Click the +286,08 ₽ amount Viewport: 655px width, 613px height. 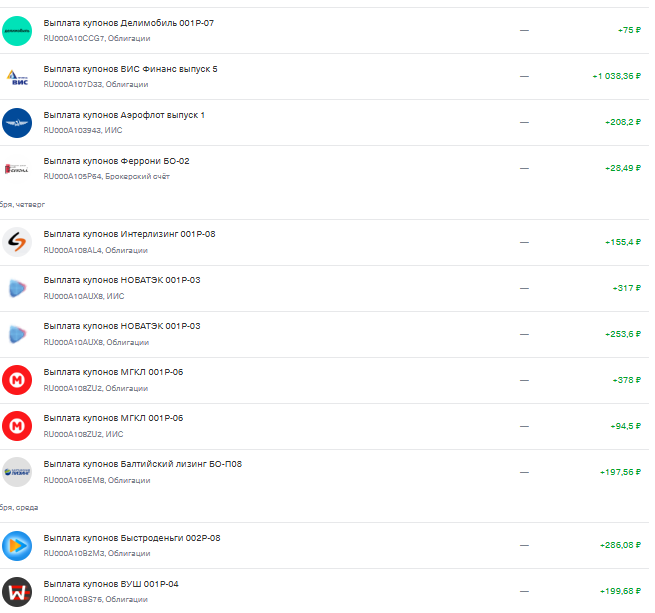(x=620, y=545)
